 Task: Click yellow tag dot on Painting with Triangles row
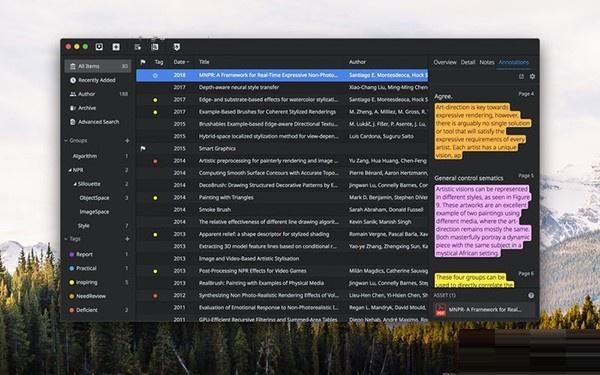(155, 198)
